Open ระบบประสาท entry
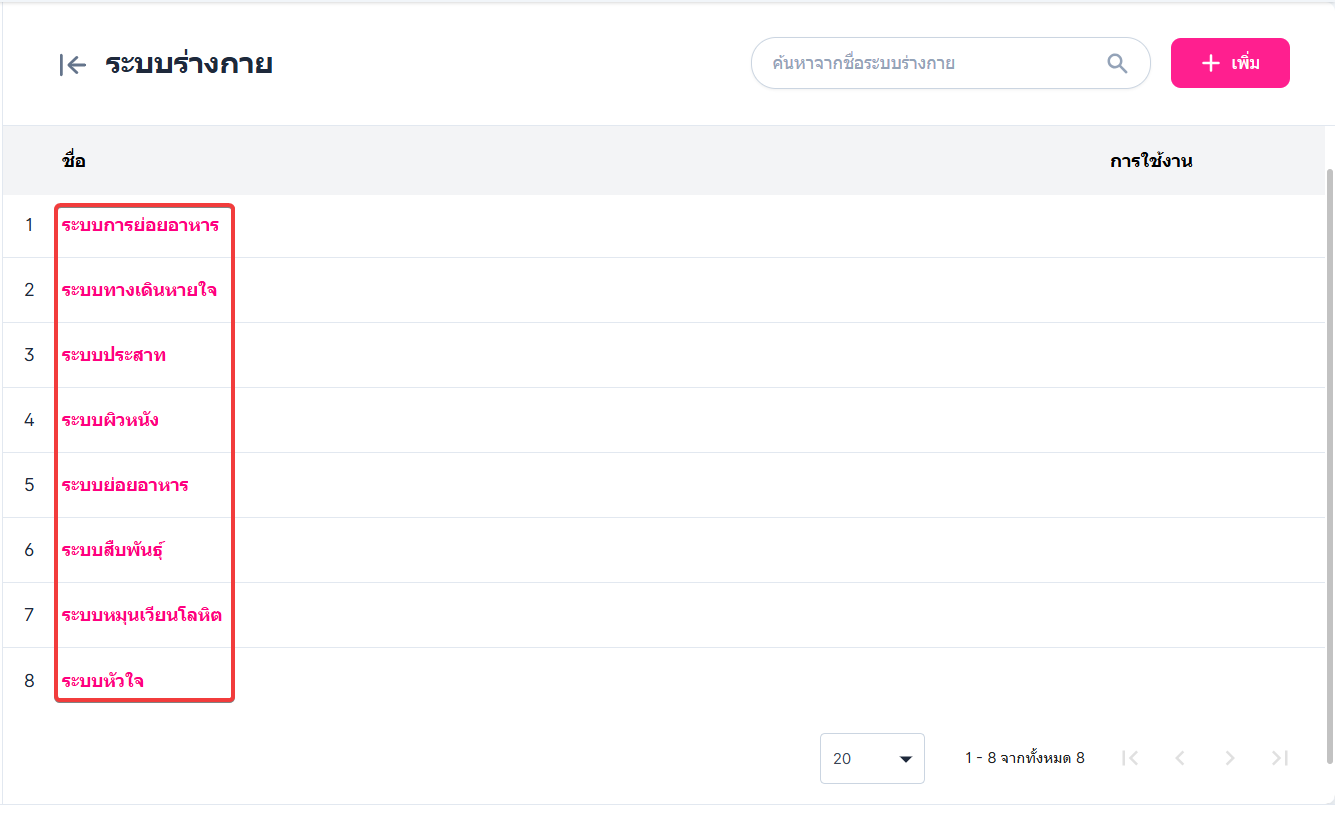 click(114, 355)
